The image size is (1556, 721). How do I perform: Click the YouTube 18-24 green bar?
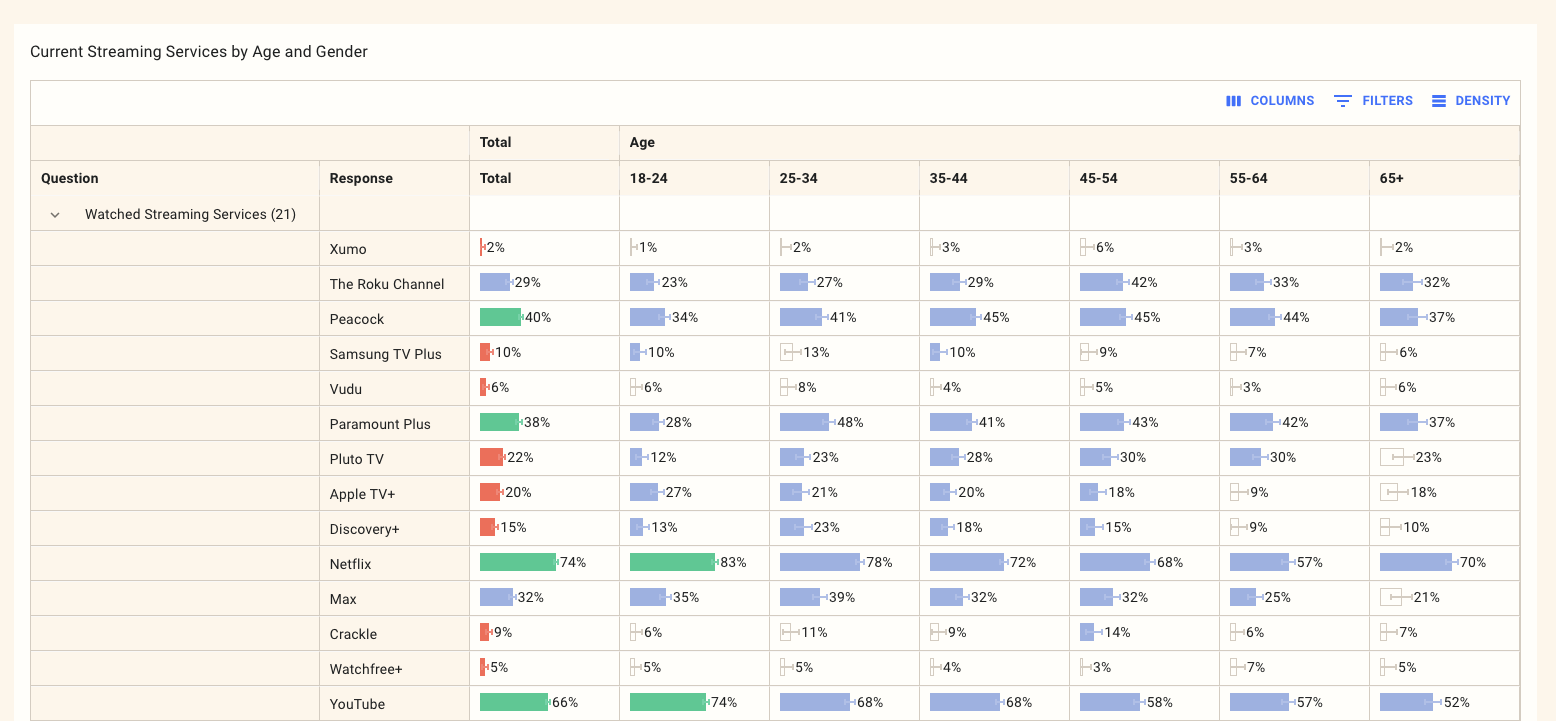click(667, 702)
